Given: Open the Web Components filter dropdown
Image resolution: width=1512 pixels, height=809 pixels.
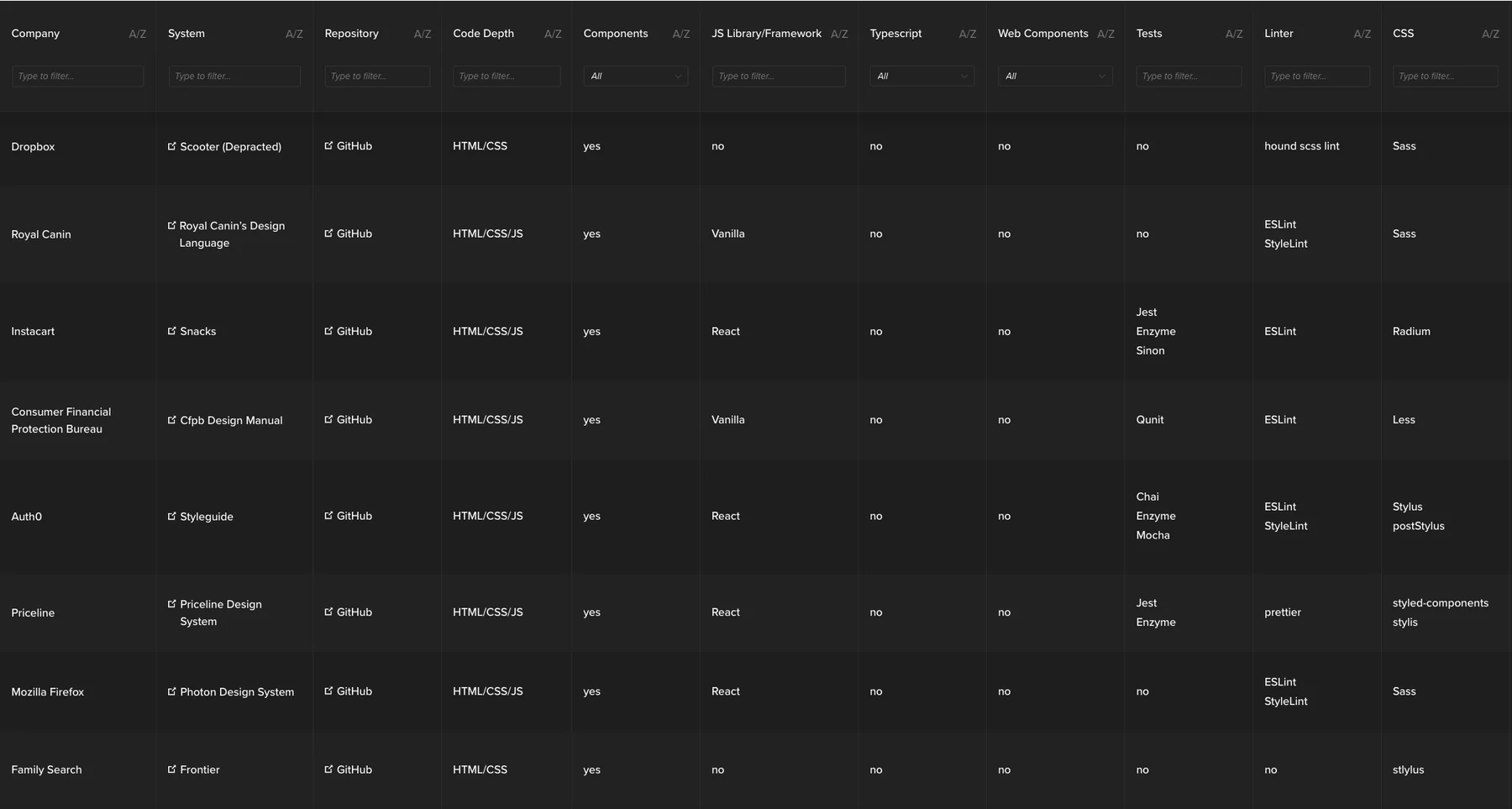Looking at the screenshot, I should pos(1055,76).
